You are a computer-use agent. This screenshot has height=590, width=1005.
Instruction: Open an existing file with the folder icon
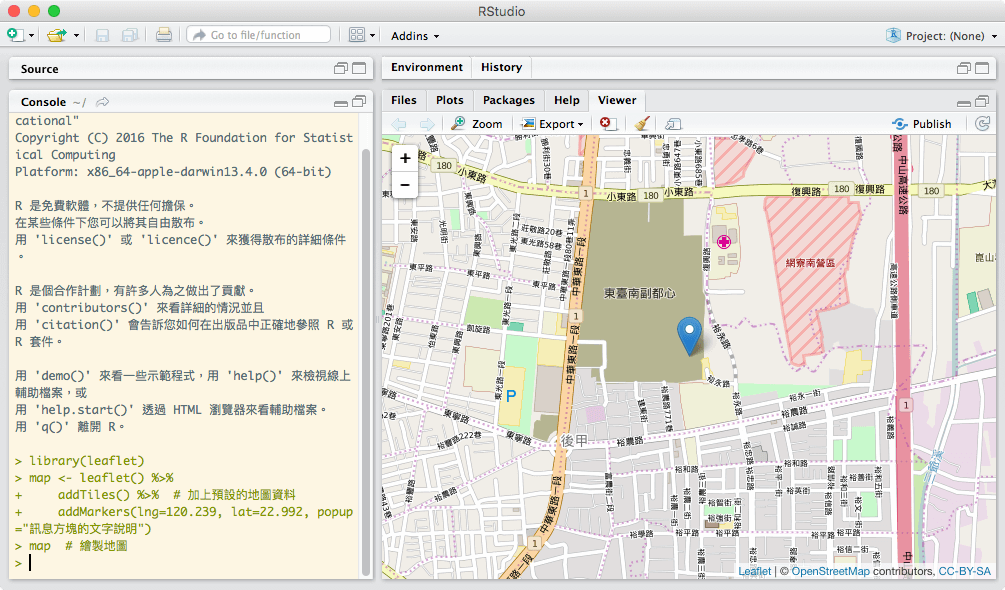point(55,35)
